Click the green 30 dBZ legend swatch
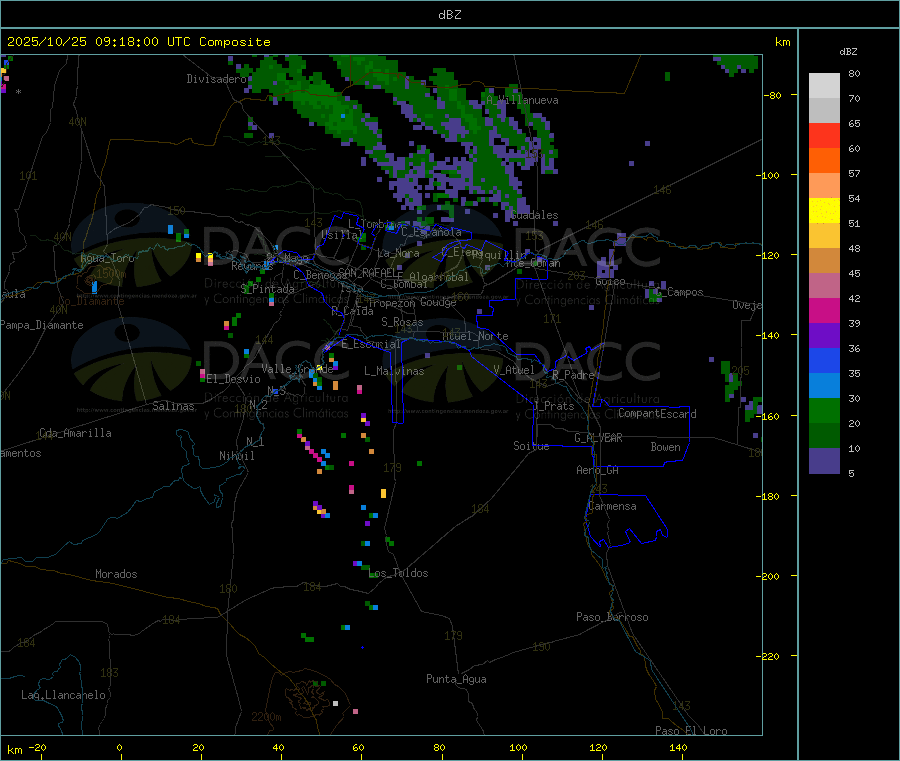 pyautogui.click(x=824, y=410)
